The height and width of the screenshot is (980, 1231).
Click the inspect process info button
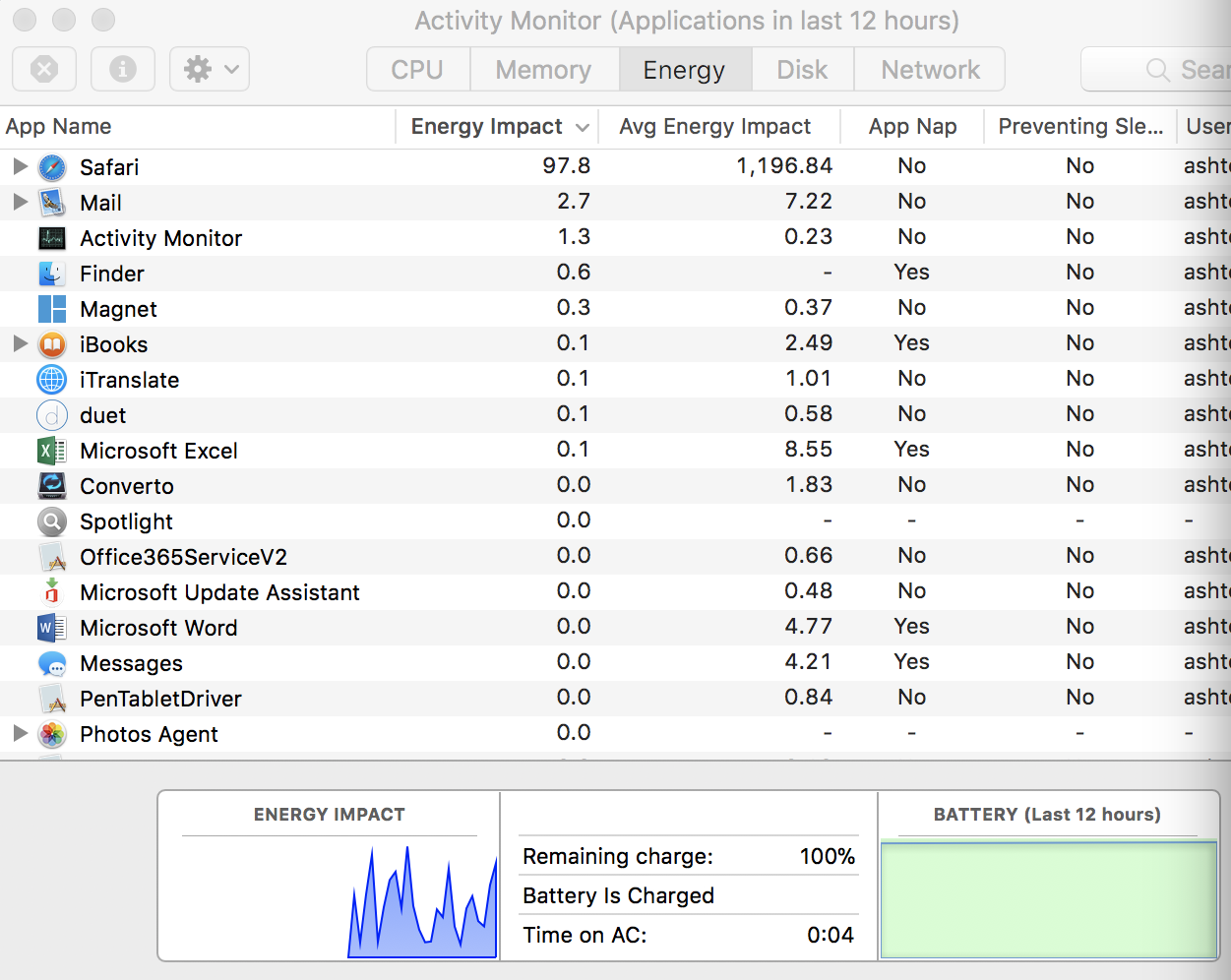[123, 69]
